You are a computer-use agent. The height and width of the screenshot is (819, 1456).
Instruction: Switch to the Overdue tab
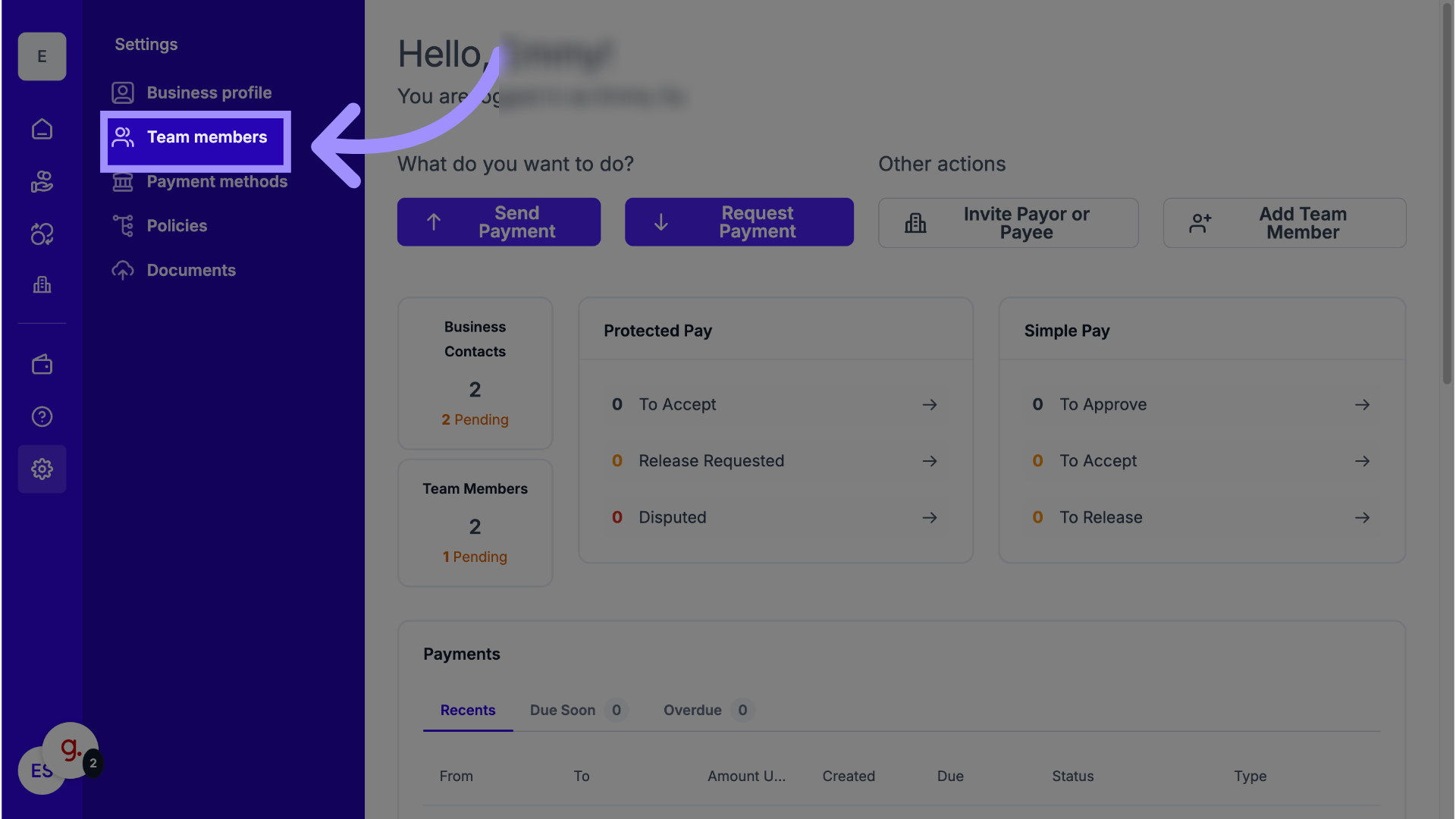tap(692, 711)
